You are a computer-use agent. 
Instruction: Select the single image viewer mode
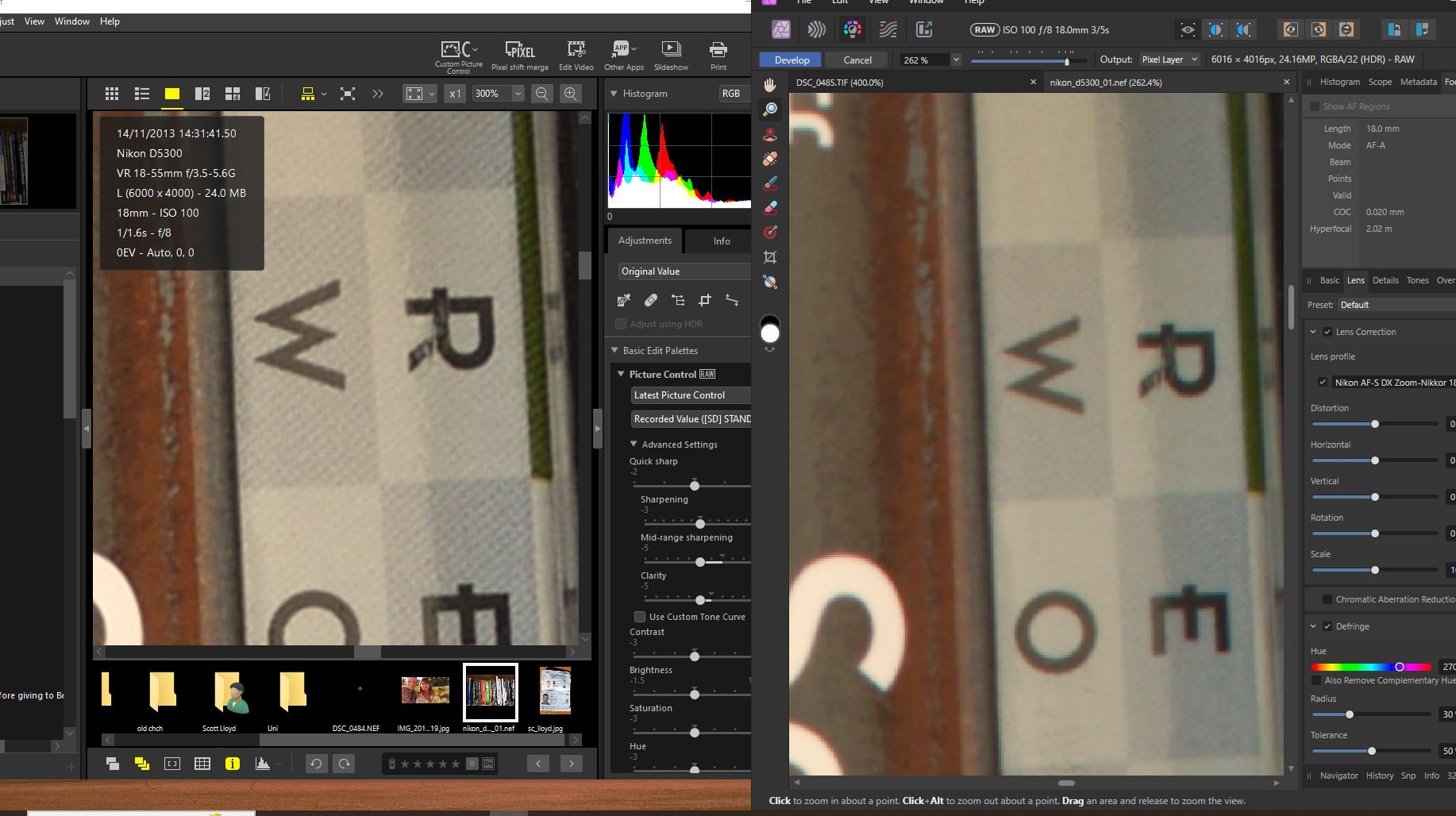[x=172, y=94]
